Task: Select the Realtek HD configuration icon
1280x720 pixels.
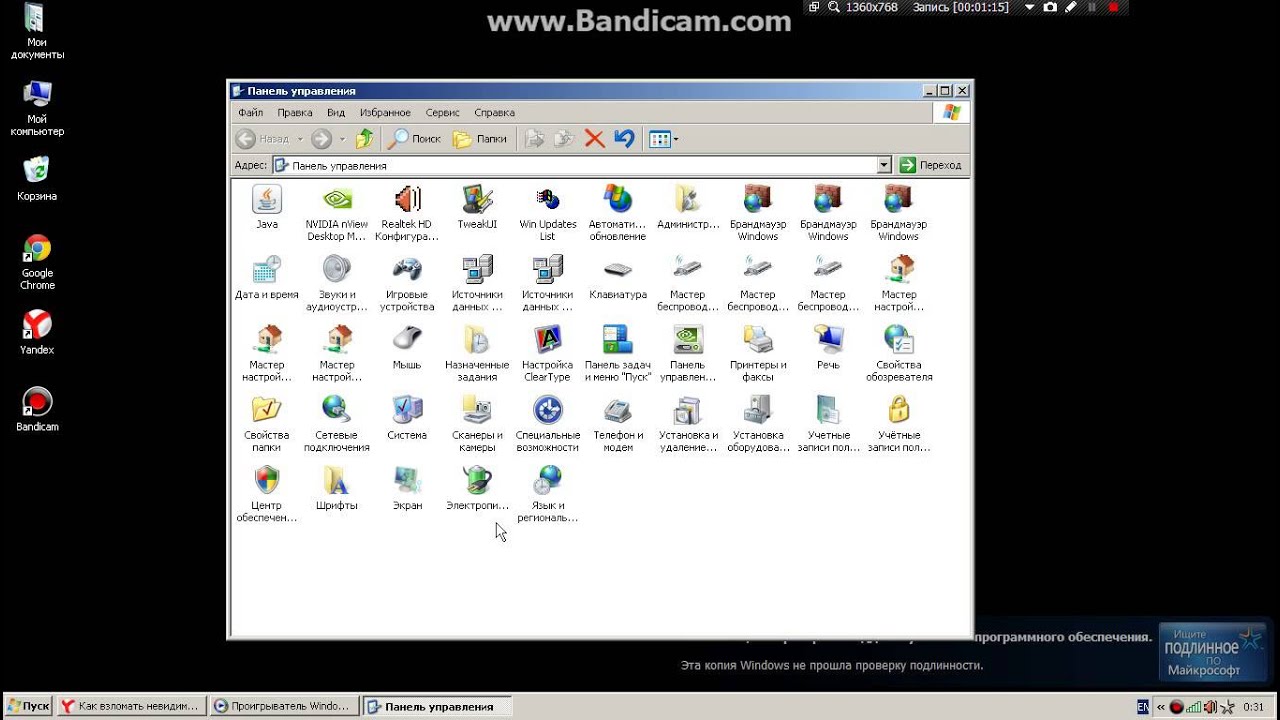Action: pyautogui.click(x=407, y=213)
